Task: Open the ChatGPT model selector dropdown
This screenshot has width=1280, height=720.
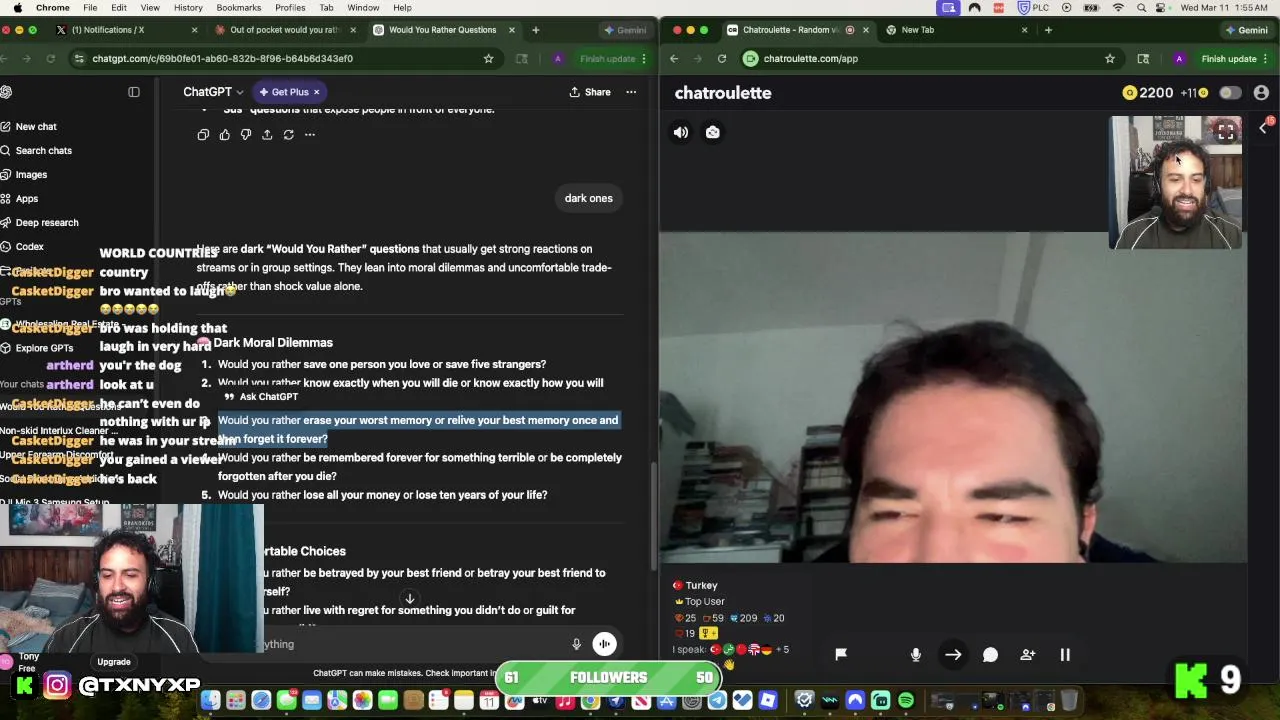Action: 213,92
